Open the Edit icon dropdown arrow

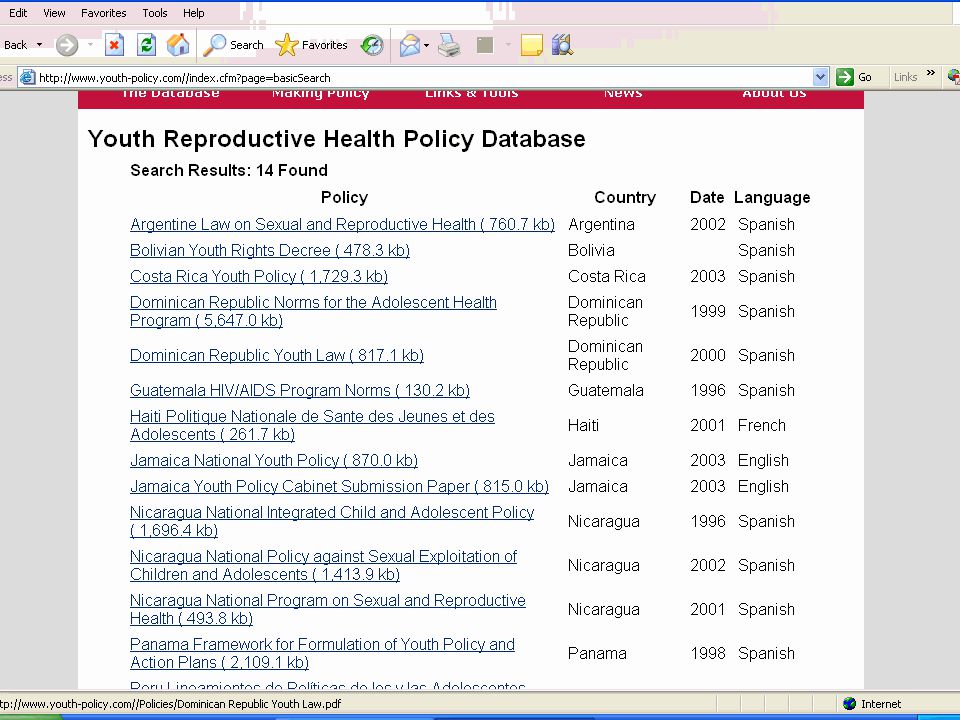(x=508, y=45)
